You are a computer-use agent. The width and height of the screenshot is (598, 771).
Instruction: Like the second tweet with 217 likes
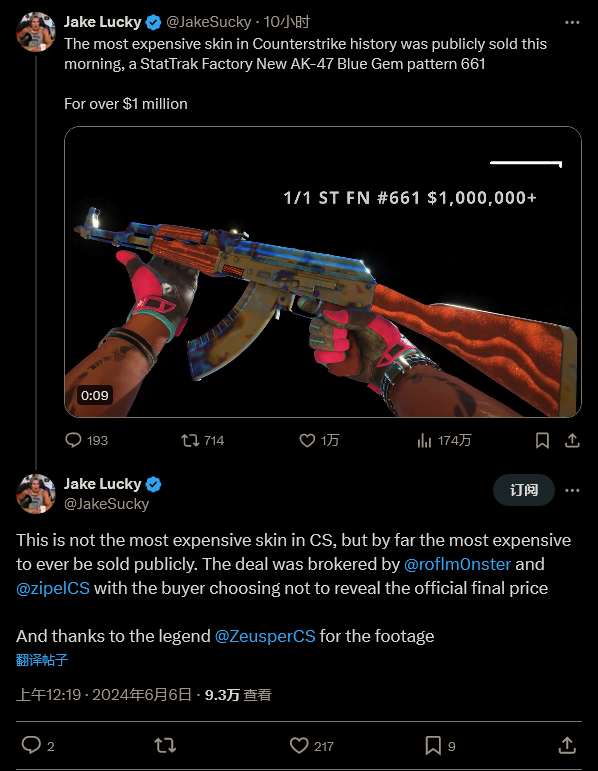click(x=299, y=745)
